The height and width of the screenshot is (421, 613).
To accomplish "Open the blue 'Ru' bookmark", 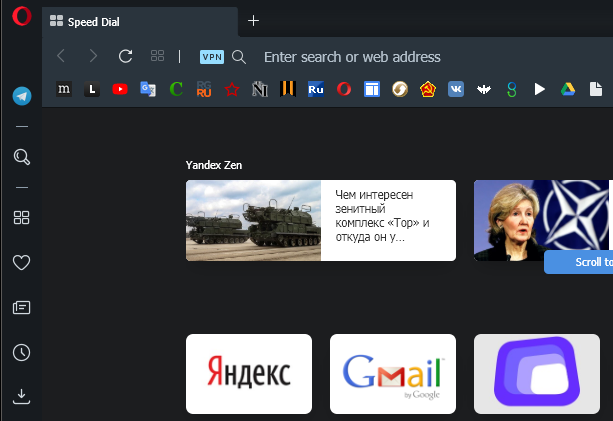I will pos(316,90).
